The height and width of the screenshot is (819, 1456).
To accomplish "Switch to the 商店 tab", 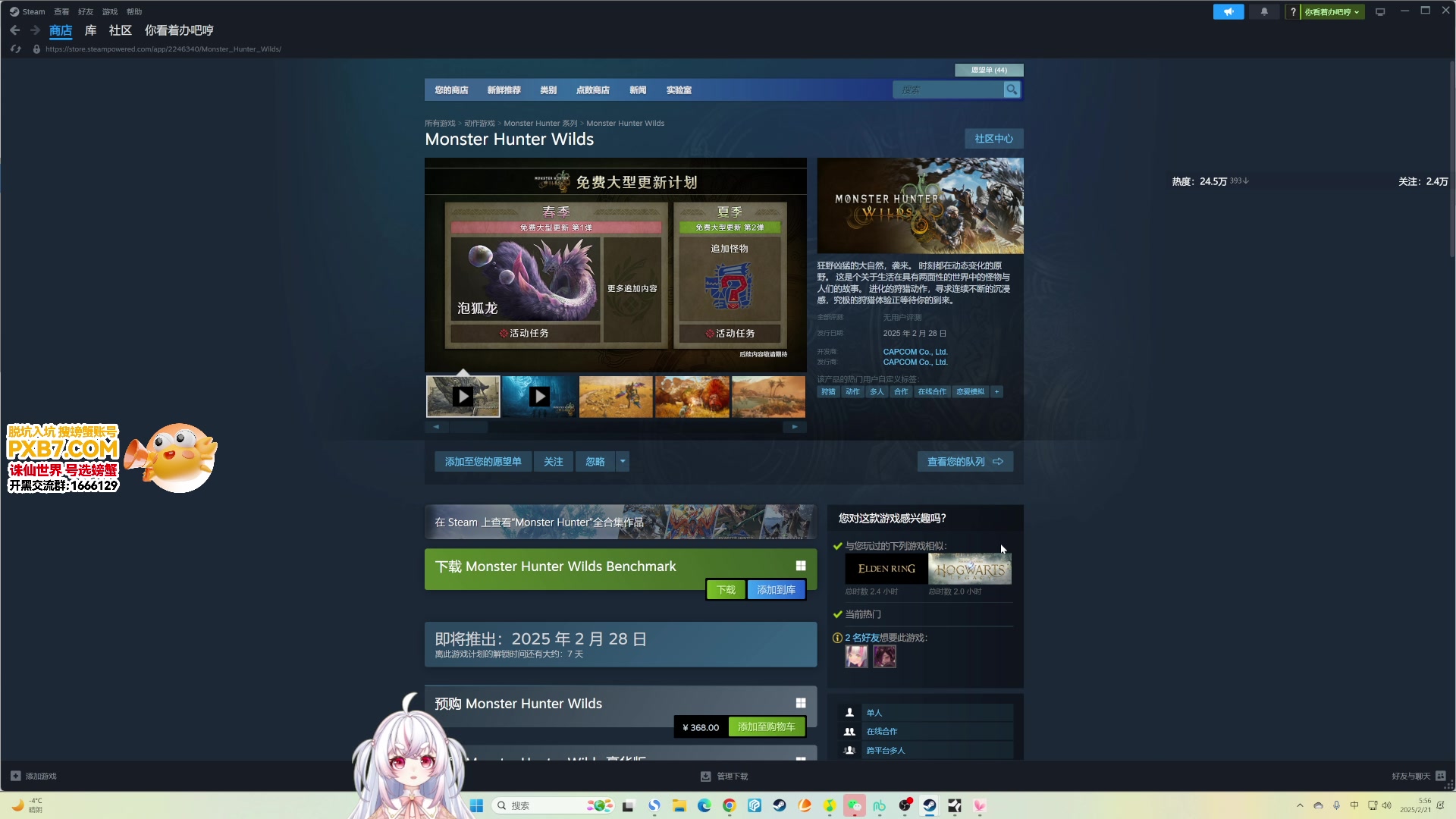I will pos(61,30).
